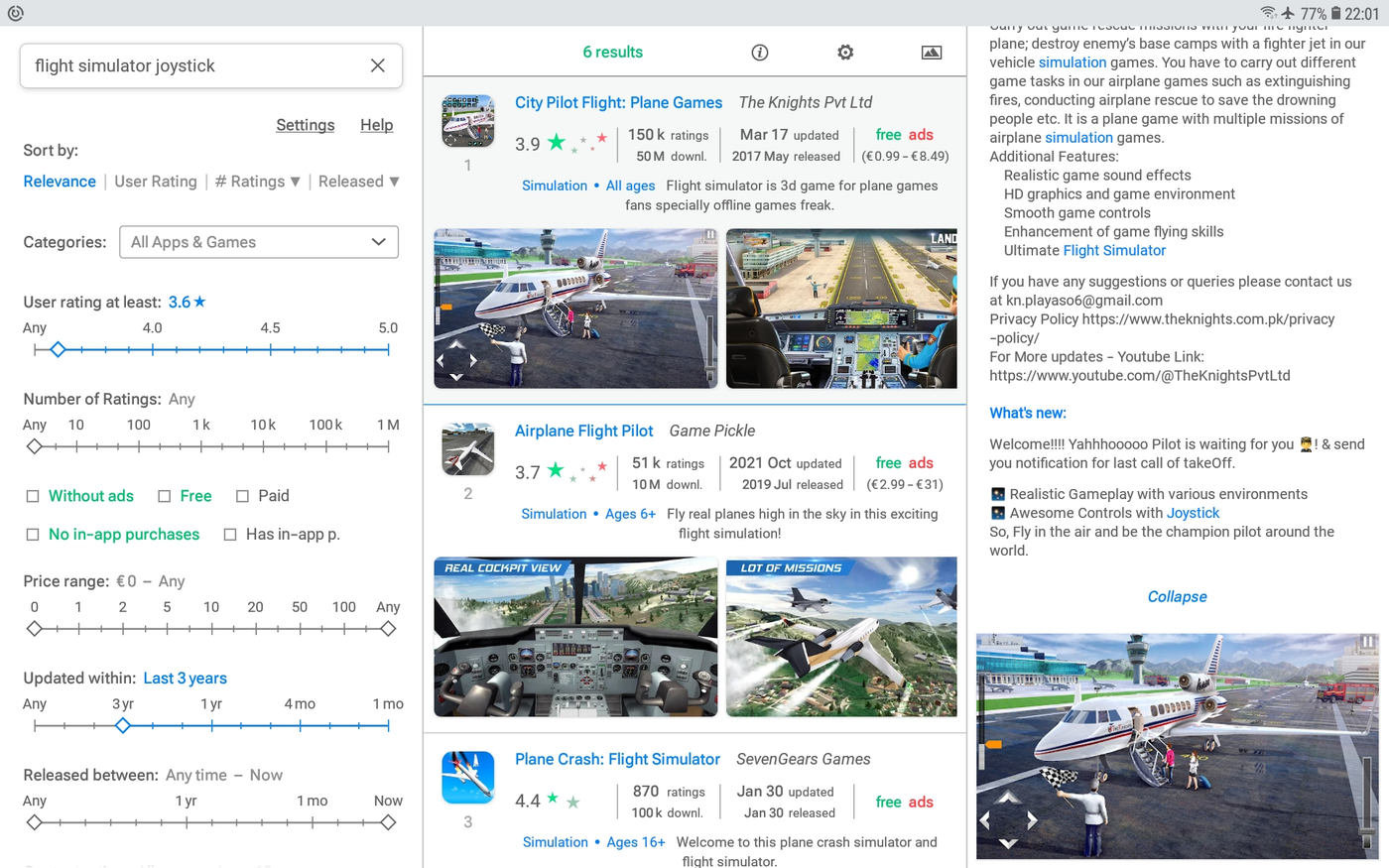
Task: Click the Price range maximum handle
Action: click(x=388, y=628)
